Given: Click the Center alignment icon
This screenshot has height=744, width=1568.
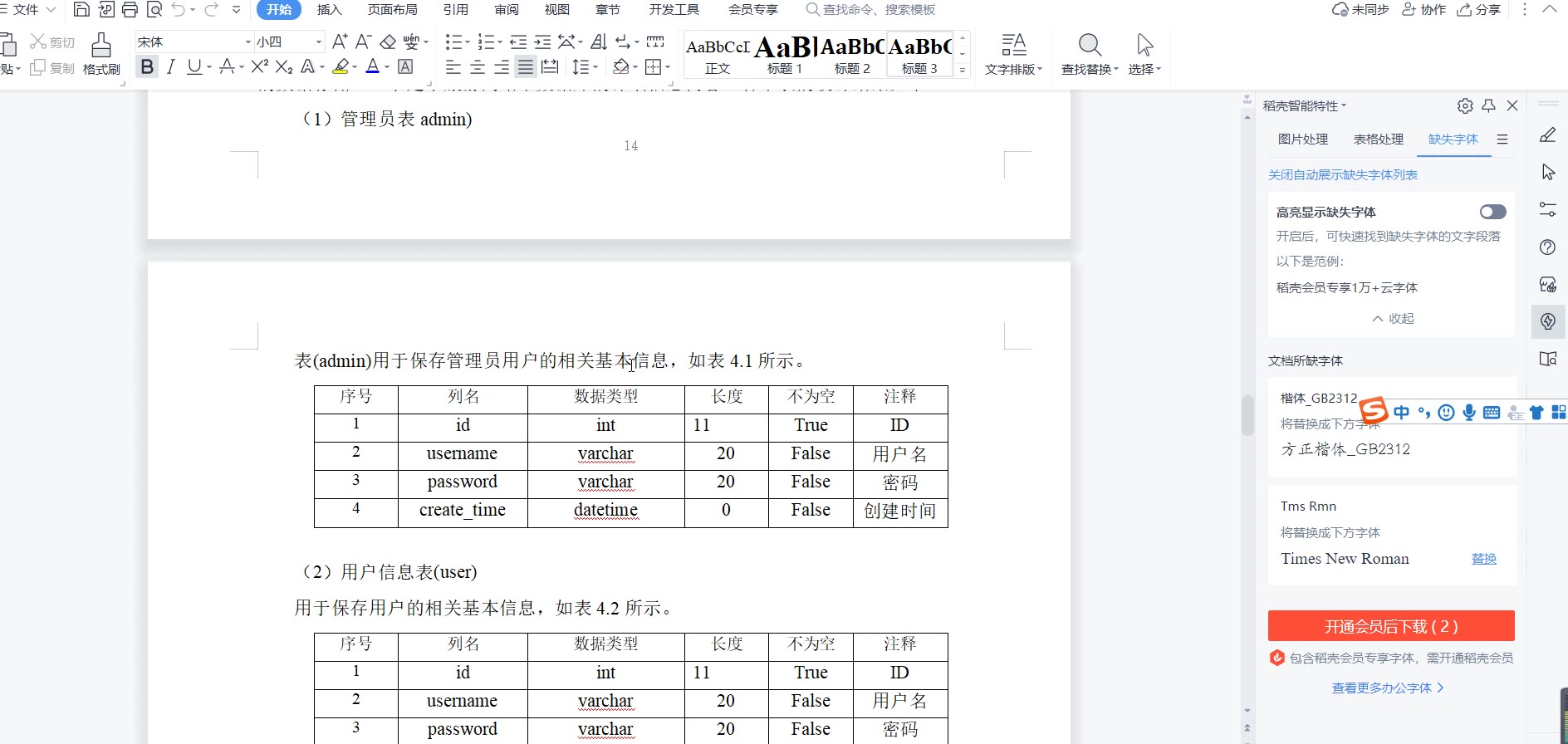Looking at the screenshot, I should tap(478, 67).
